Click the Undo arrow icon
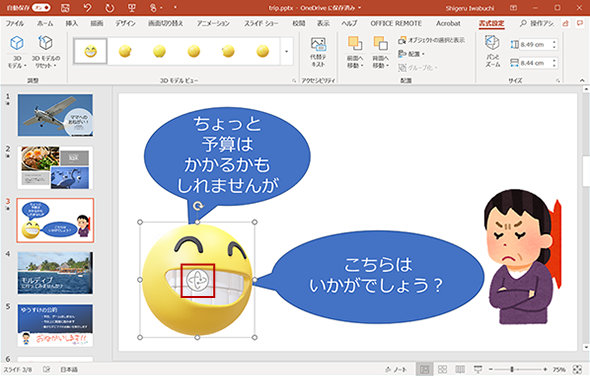Viewport: 590px width, 376px height. (87, 8)
